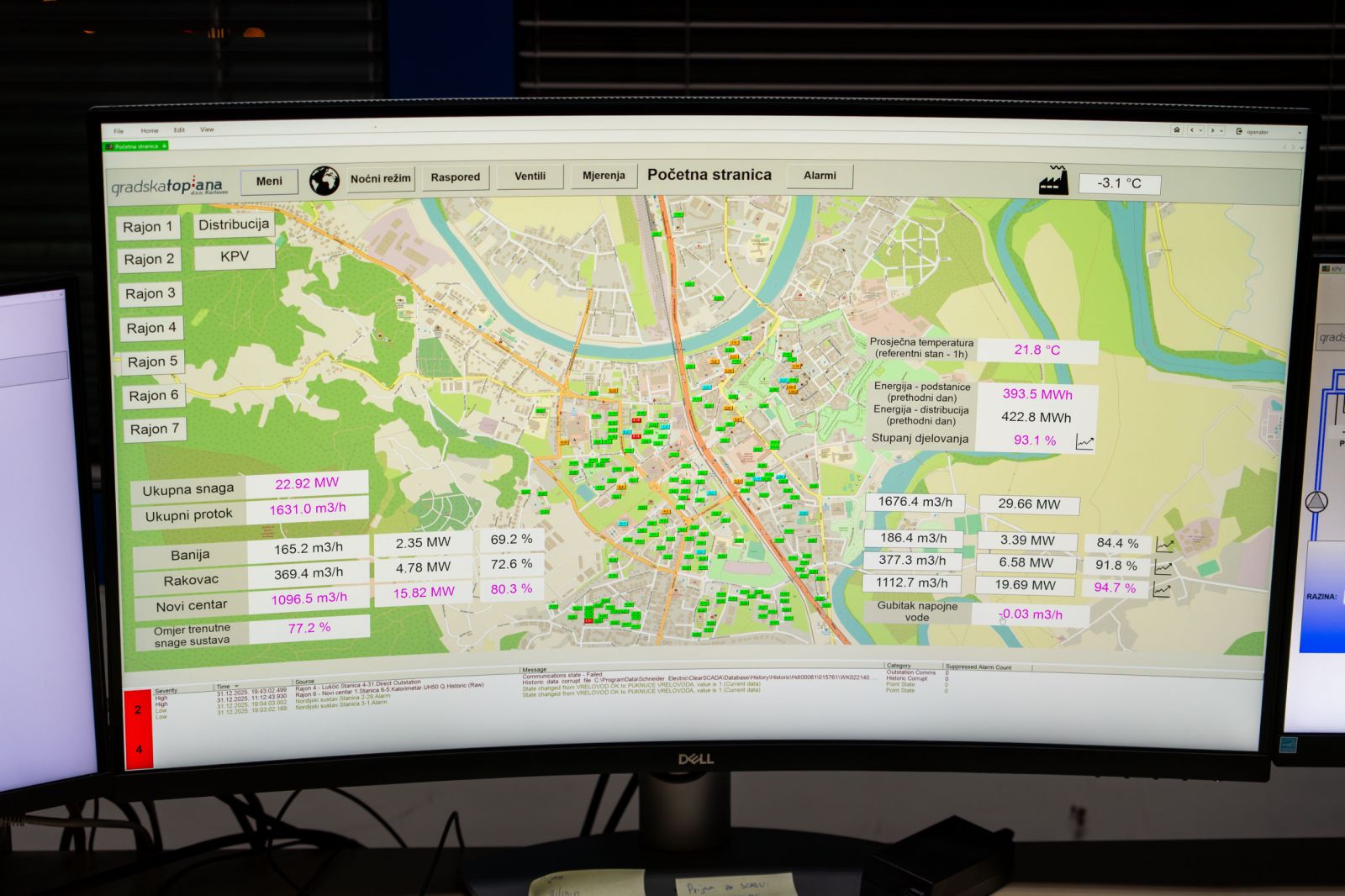Click the factory plant icon
This screenshot has width=1345, height=896.
click(1053, 181)
